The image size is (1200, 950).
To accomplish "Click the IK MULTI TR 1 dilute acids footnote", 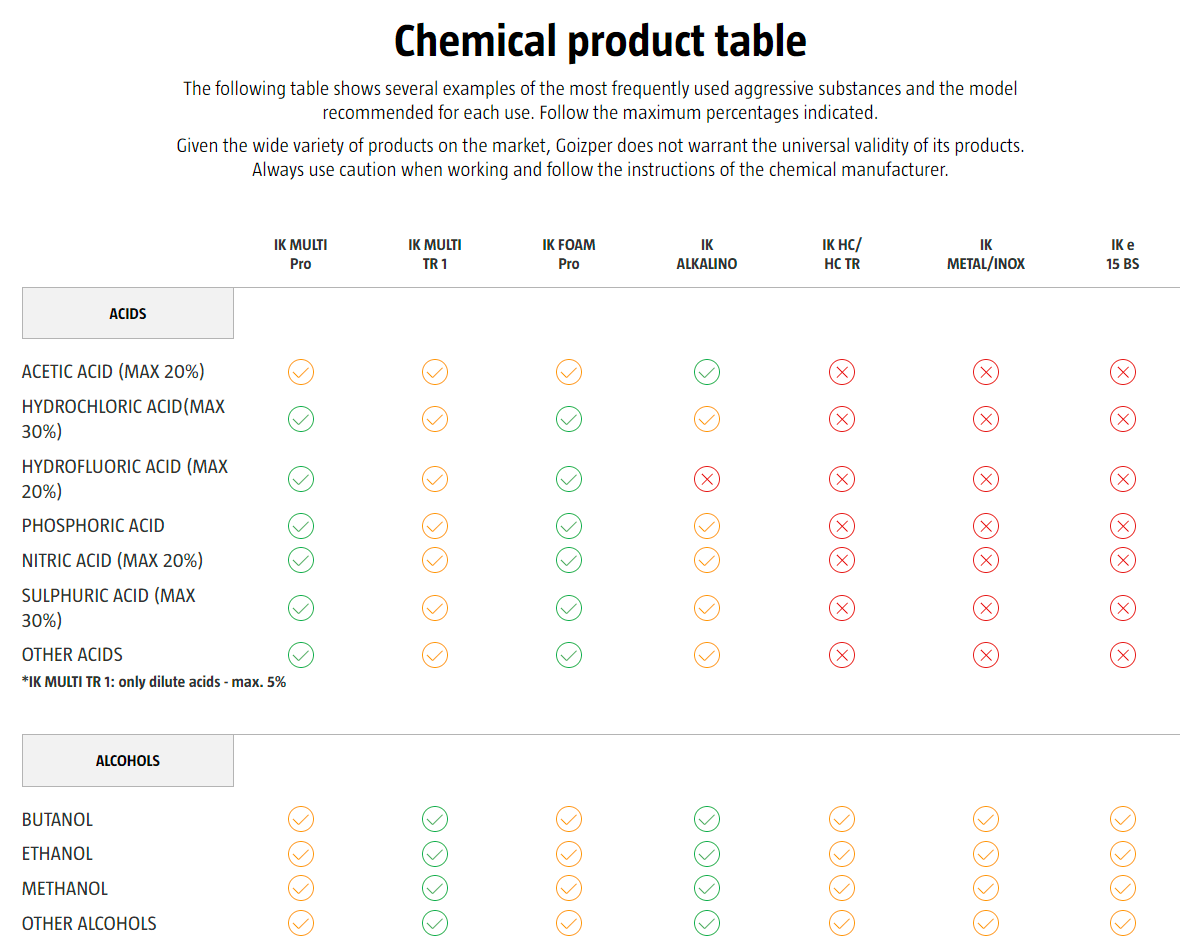I will tap(154, 682).
